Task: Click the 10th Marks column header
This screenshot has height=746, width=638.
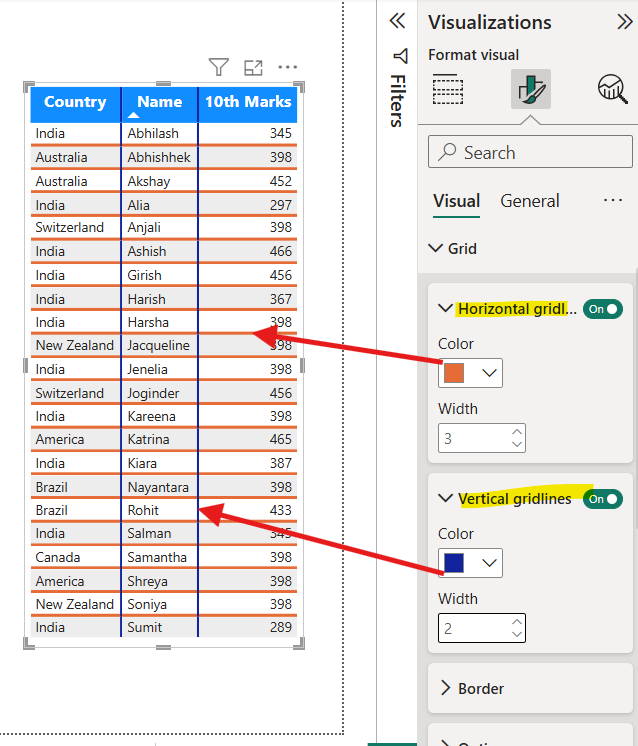Action: 248,102
